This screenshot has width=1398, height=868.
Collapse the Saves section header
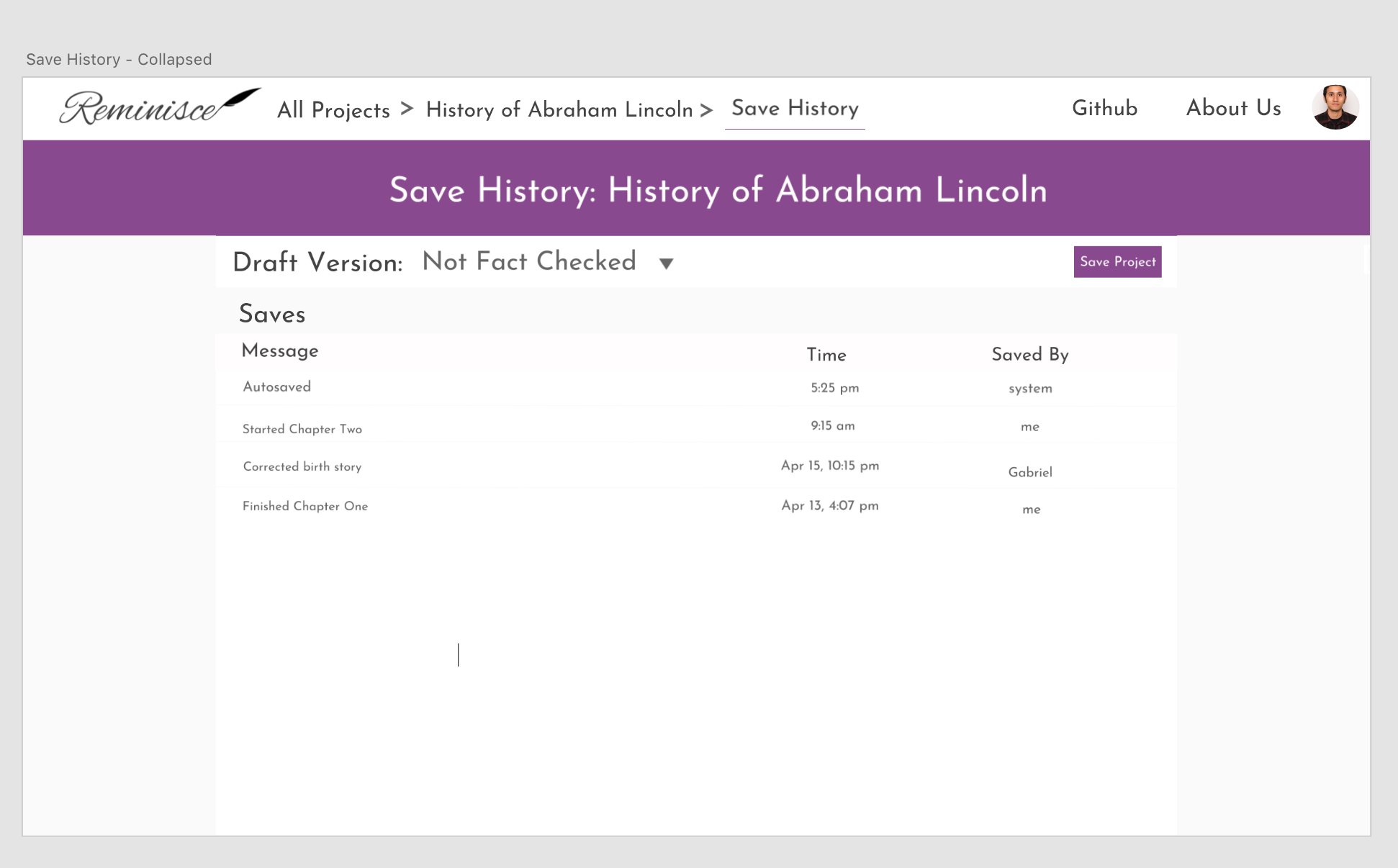[x=272, y=314]
